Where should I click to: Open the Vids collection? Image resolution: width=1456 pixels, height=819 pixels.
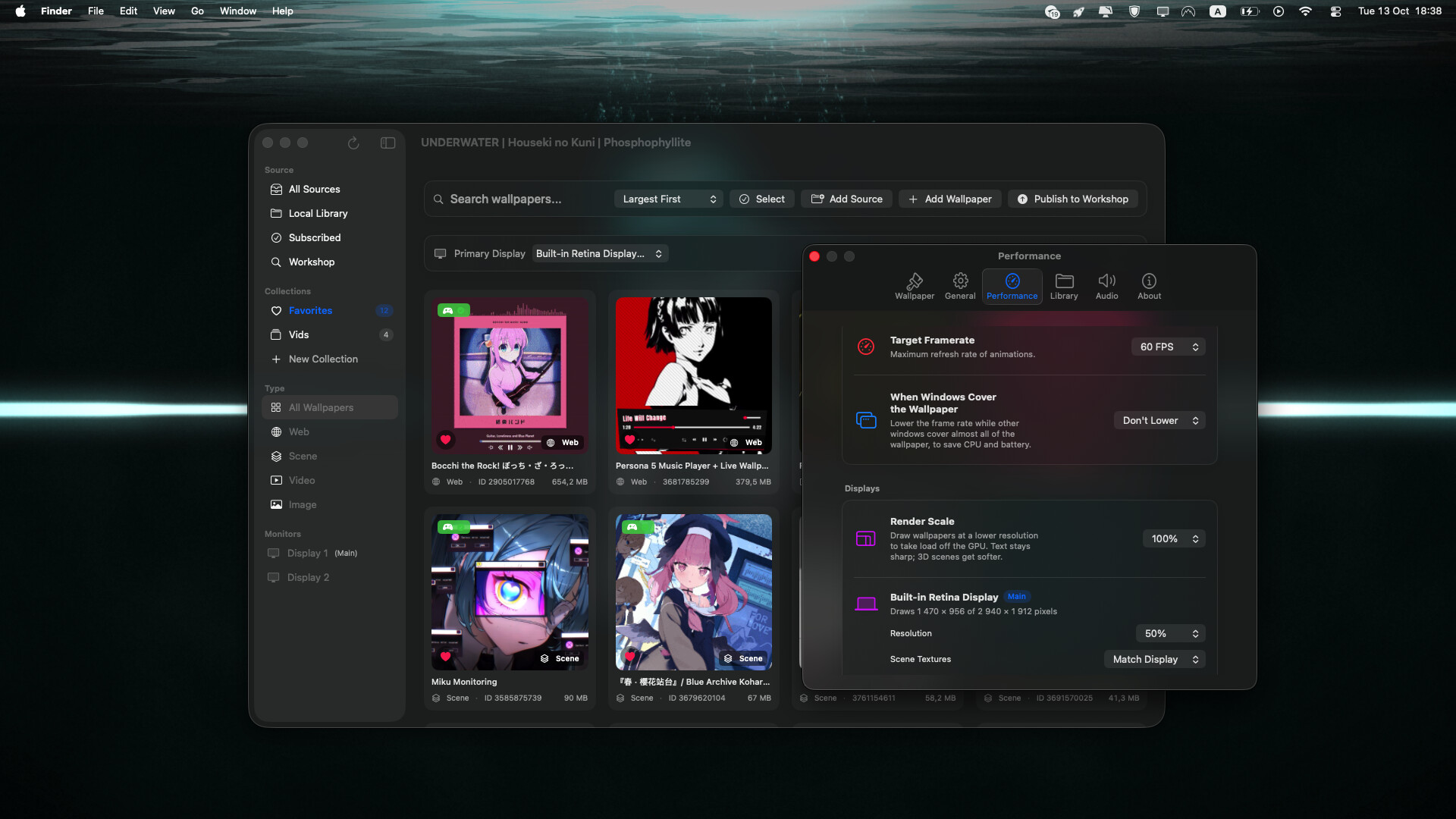pyautogui.click(x=330, y=334)
